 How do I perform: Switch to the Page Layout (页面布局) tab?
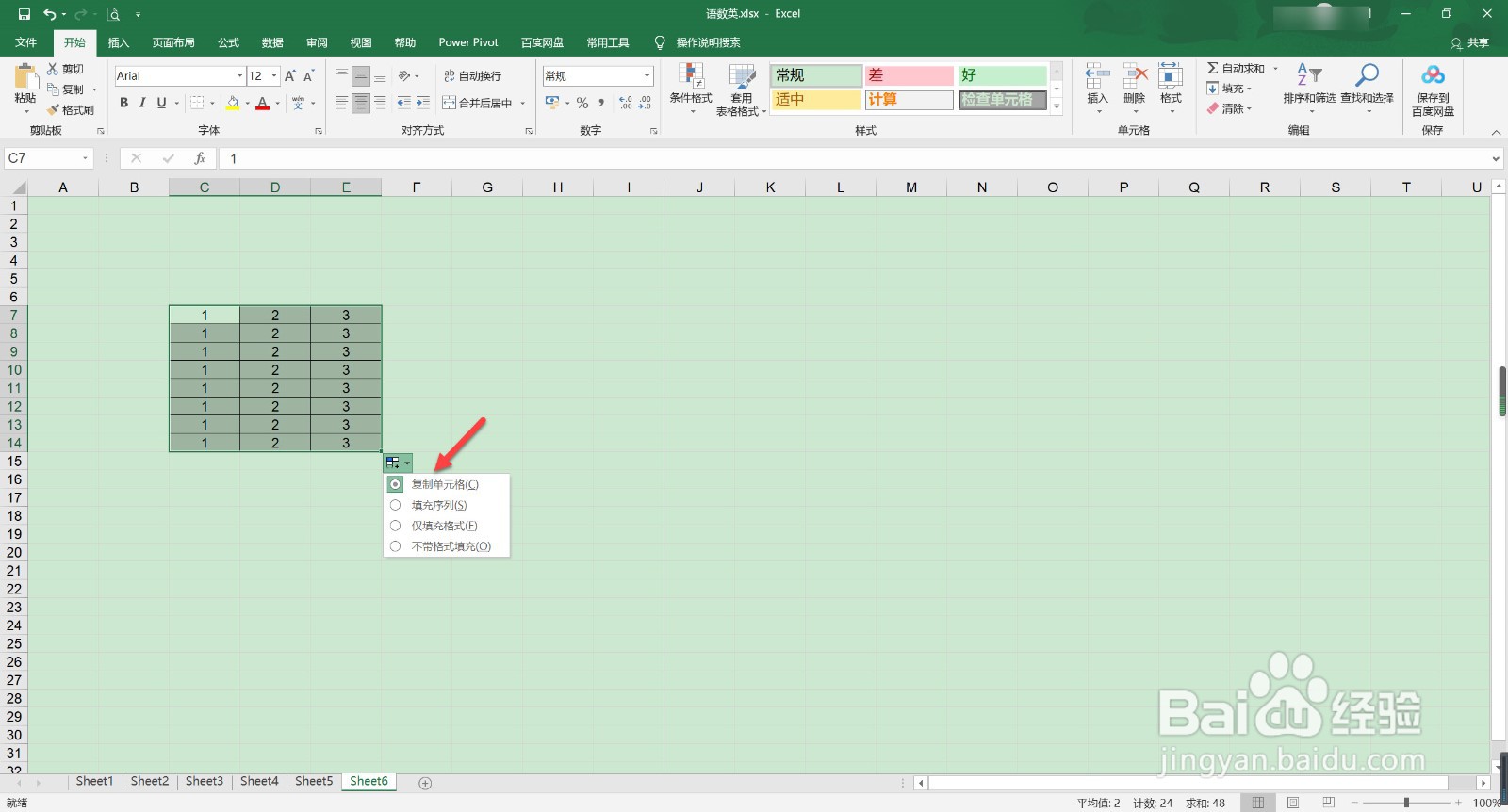173,42
